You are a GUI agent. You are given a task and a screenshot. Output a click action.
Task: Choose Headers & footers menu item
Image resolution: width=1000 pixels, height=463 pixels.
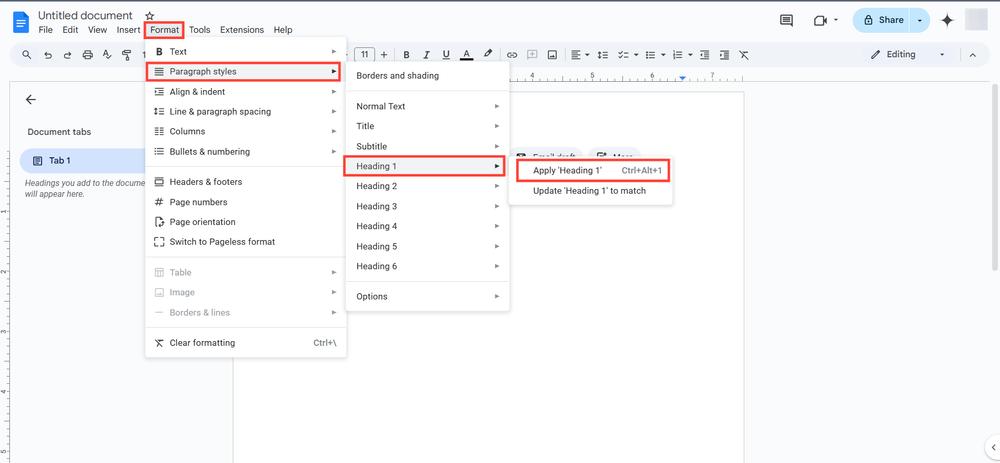[x=246, y=182]
